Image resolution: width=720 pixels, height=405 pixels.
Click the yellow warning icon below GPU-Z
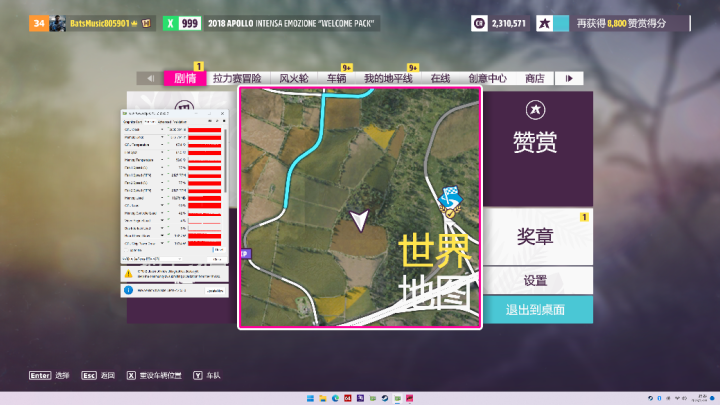(x=129, y=273)
